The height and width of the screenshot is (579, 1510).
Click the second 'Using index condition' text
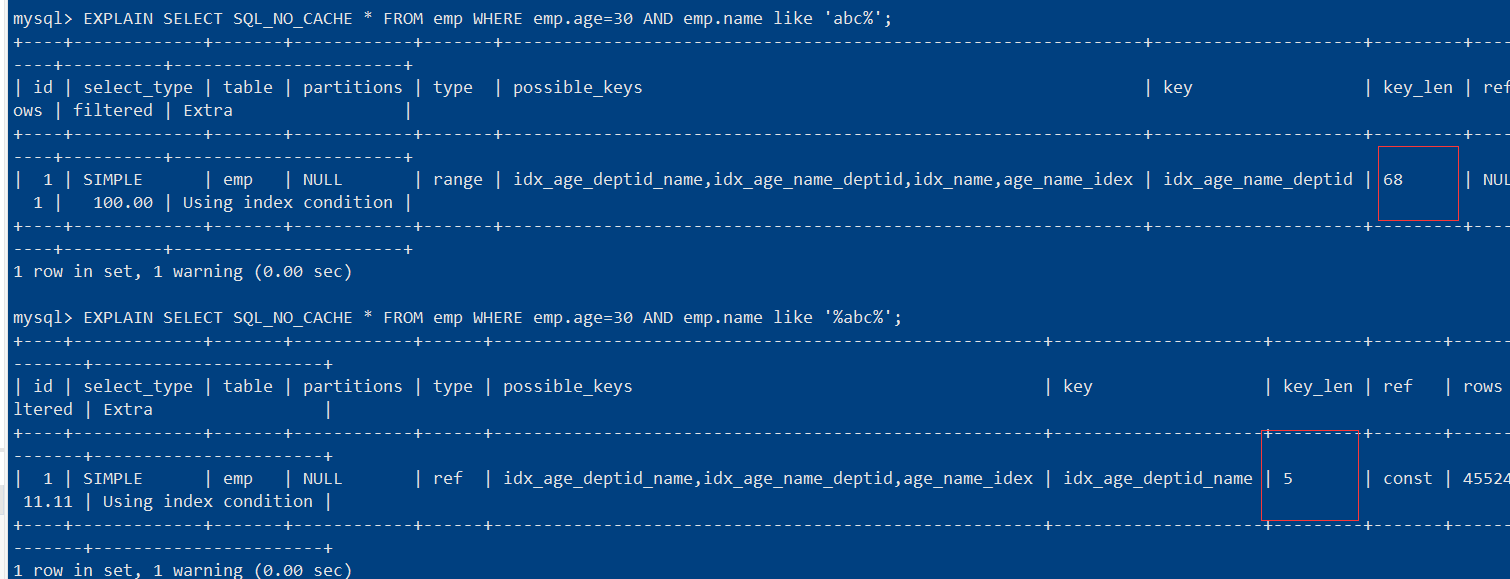208,502
